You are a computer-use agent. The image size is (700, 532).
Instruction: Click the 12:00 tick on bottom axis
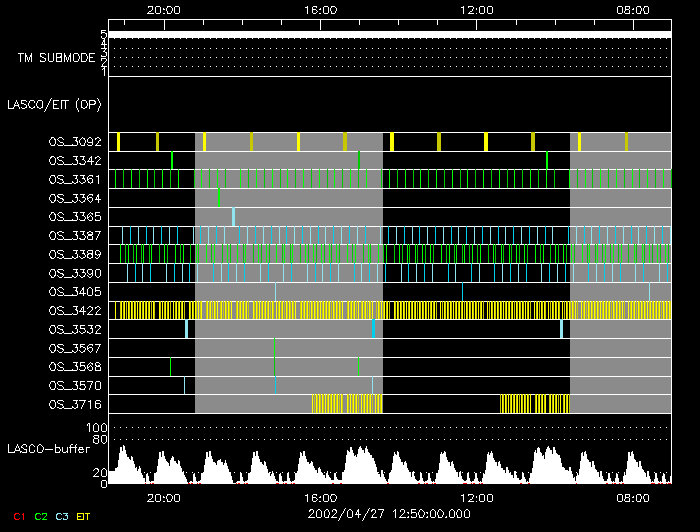[476, 497]
